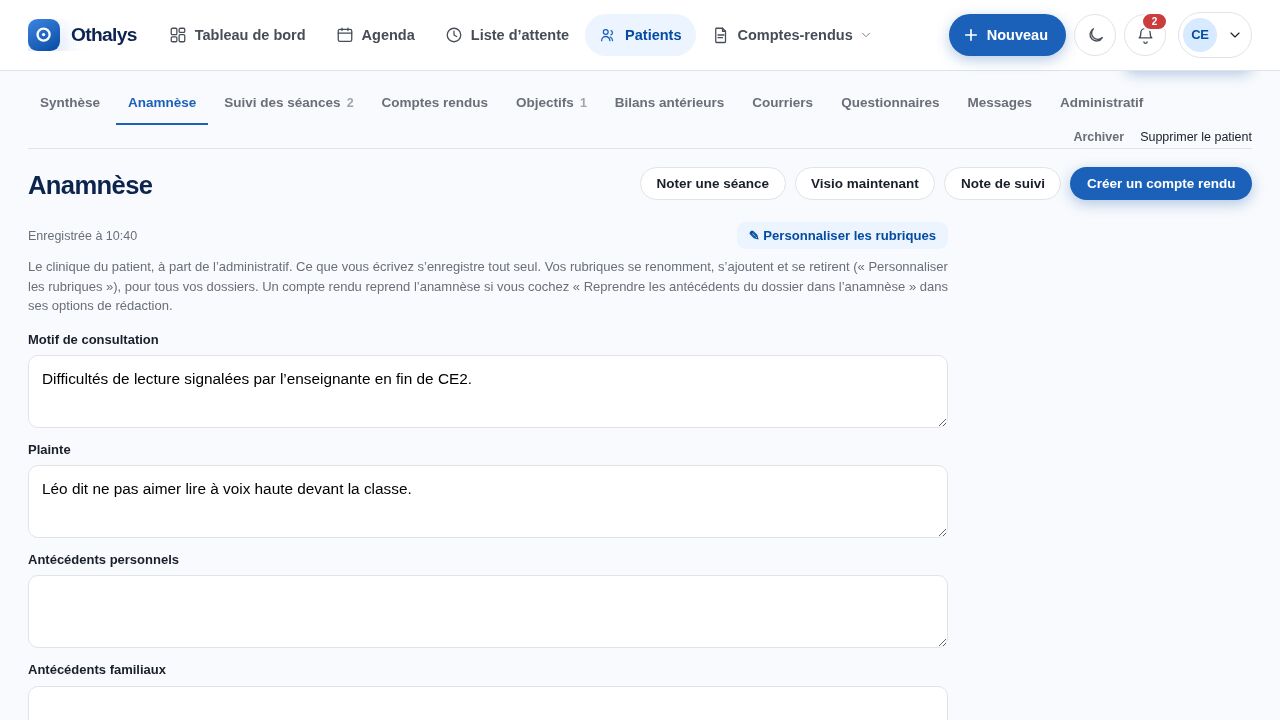Select the Anamnèse tab

[162, 103]
